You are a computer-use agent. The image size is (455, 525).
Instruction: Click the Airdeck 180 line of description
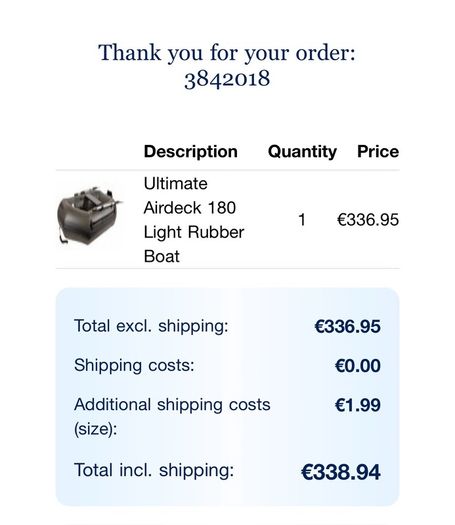pyautogui.click(x=190, y=208)
